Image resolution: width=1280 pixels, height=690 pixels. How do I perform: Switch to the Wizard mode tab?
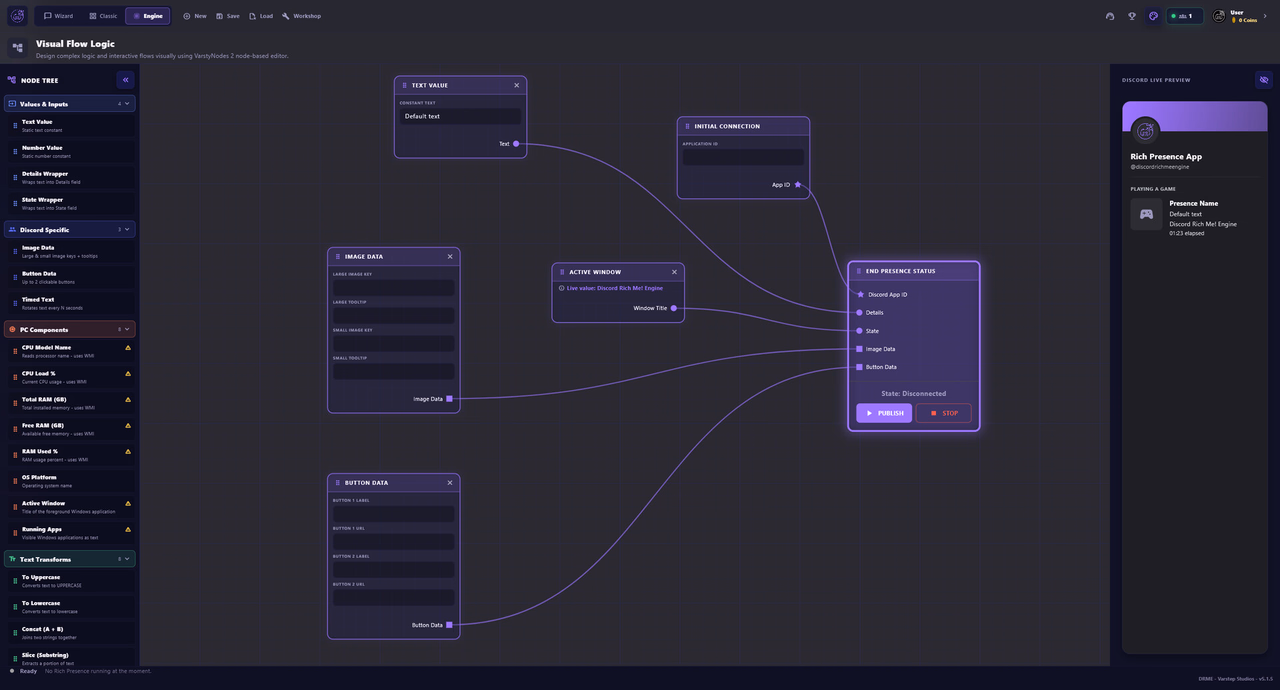coord(58,16)
